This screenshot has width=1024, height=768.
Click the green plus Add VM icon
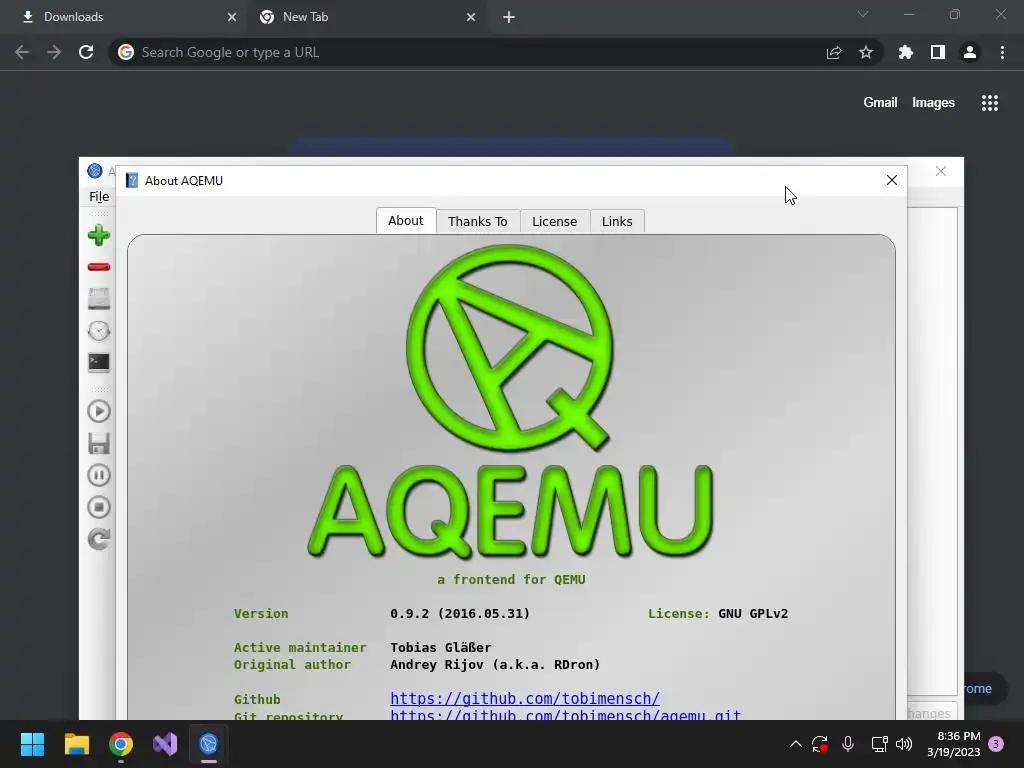pos(99,235)
